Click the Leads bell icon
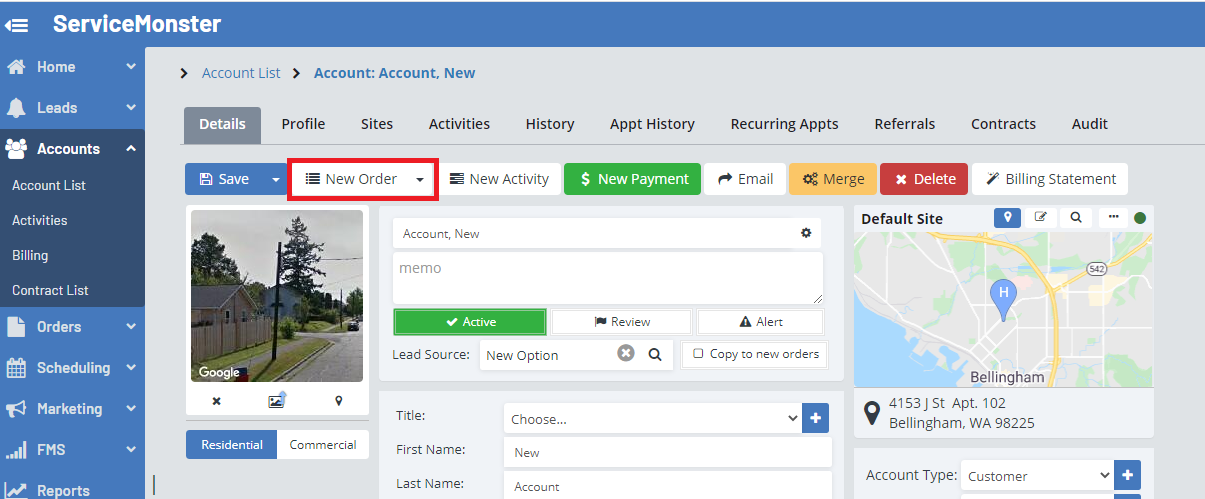Screen dimensions: 1205x499 coord(16,108)
